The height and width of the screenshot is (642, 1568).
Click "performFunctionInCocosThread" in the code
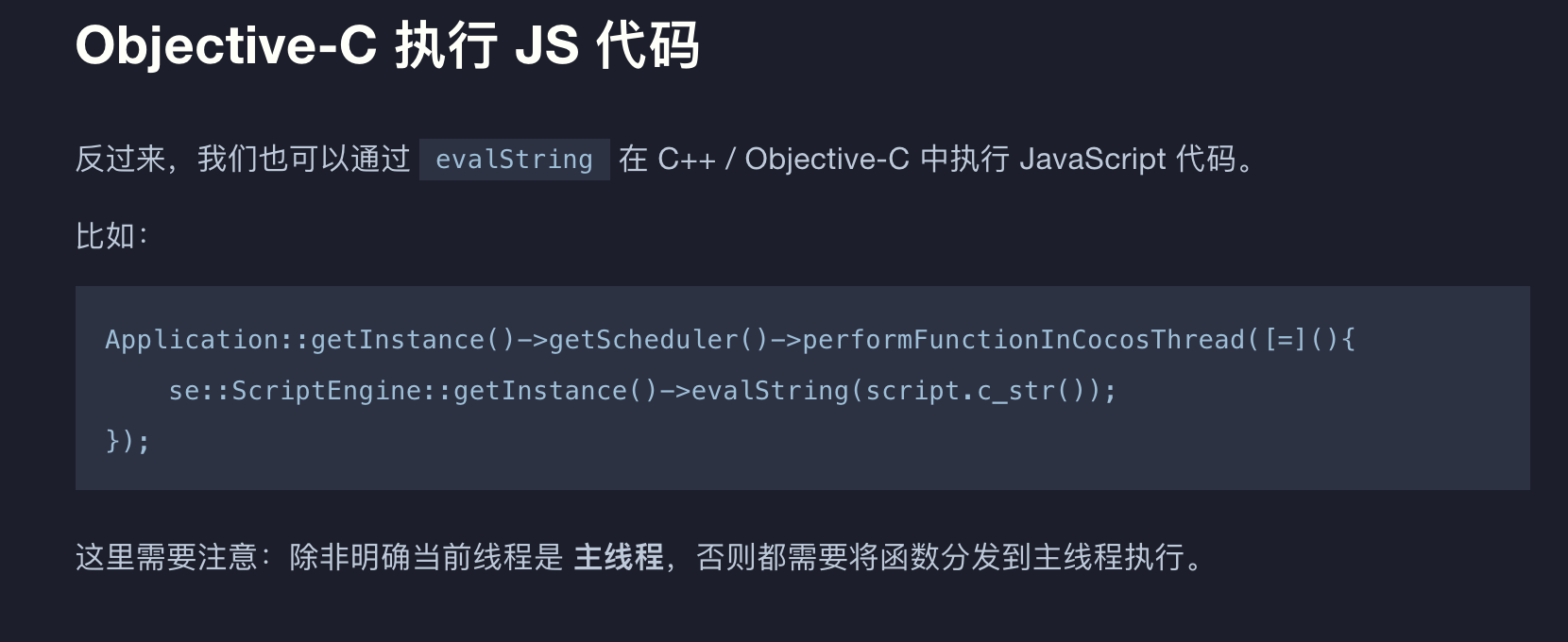pos(1023,340)
